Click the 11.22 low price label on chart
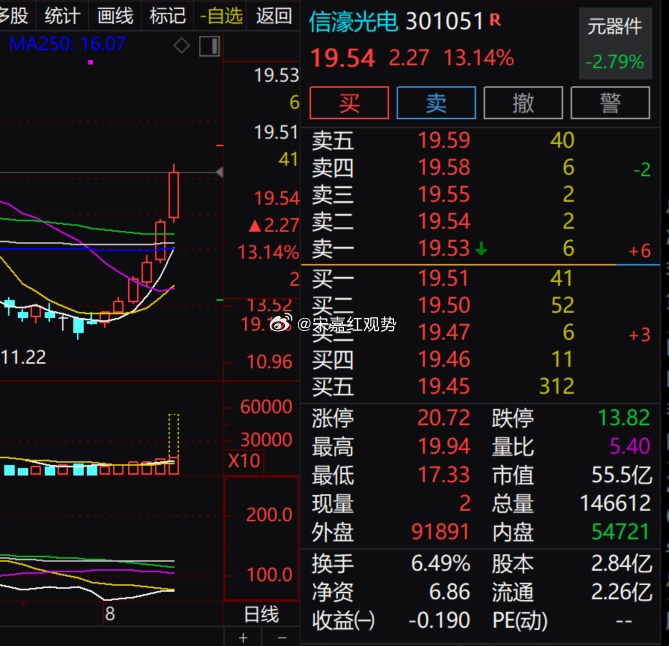This screenshot has width=669, height=646. [x=23, y=358]
